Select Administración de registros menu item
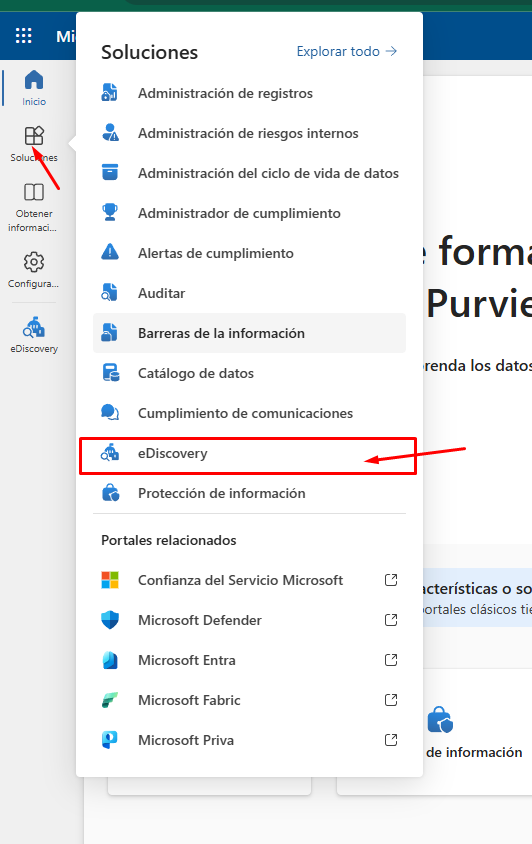Image resolution: width=532 pixels, height=844 pixels. 249,93
